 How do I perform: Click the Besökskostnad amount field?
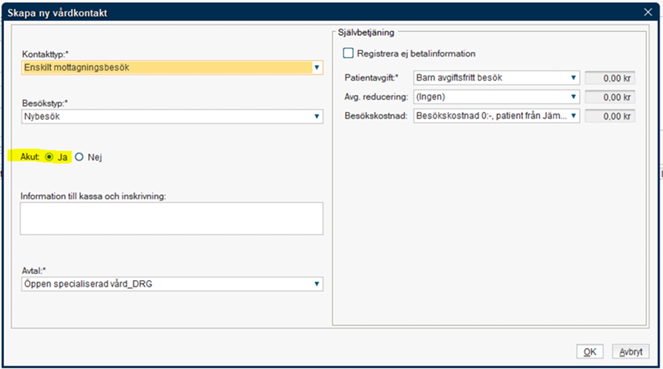tap(610, 116)
